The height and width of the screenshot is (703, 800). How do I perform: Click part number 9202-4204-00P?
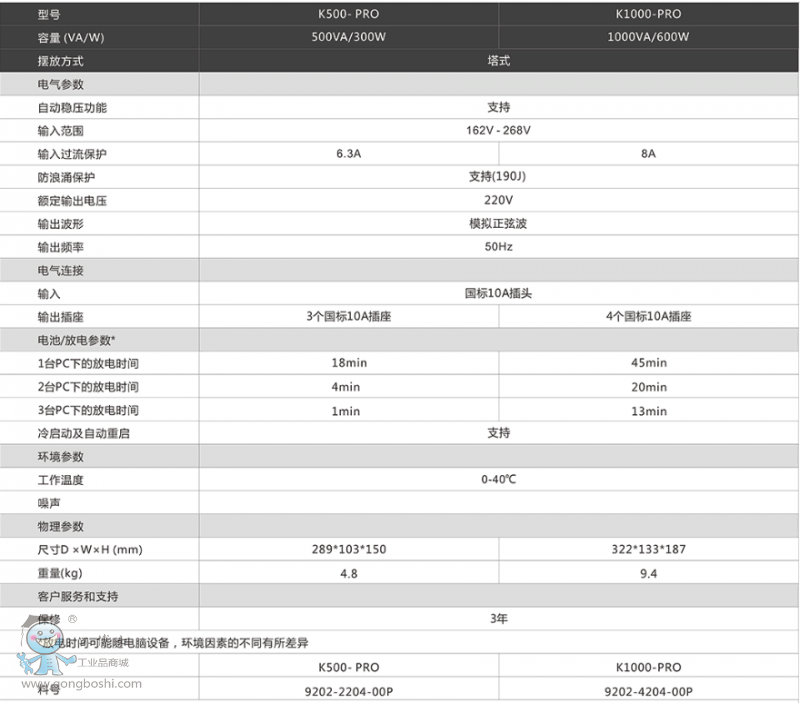(648, 691)
